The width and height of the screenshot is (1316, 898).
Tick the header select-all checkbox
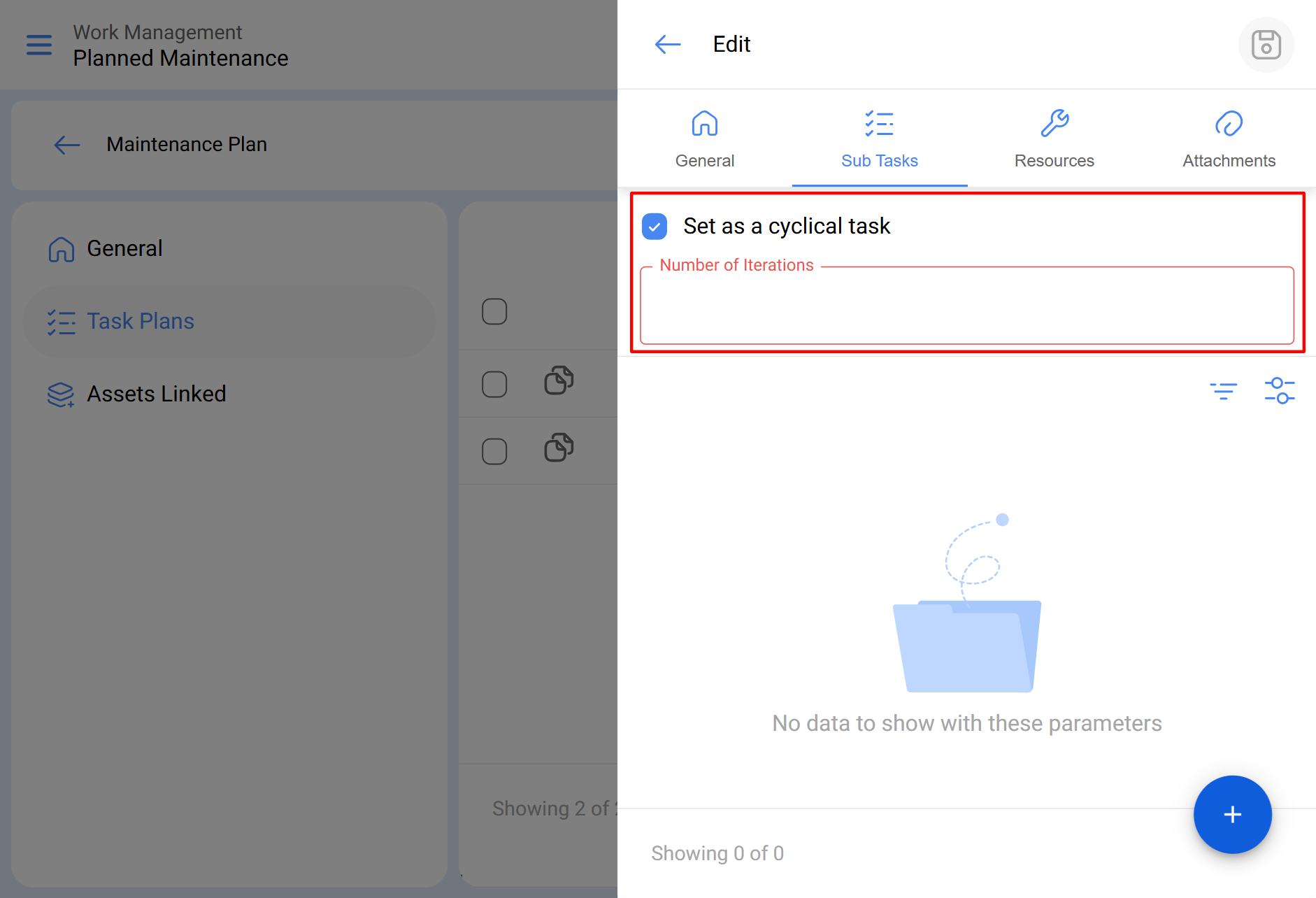click(x=494, y=311)
